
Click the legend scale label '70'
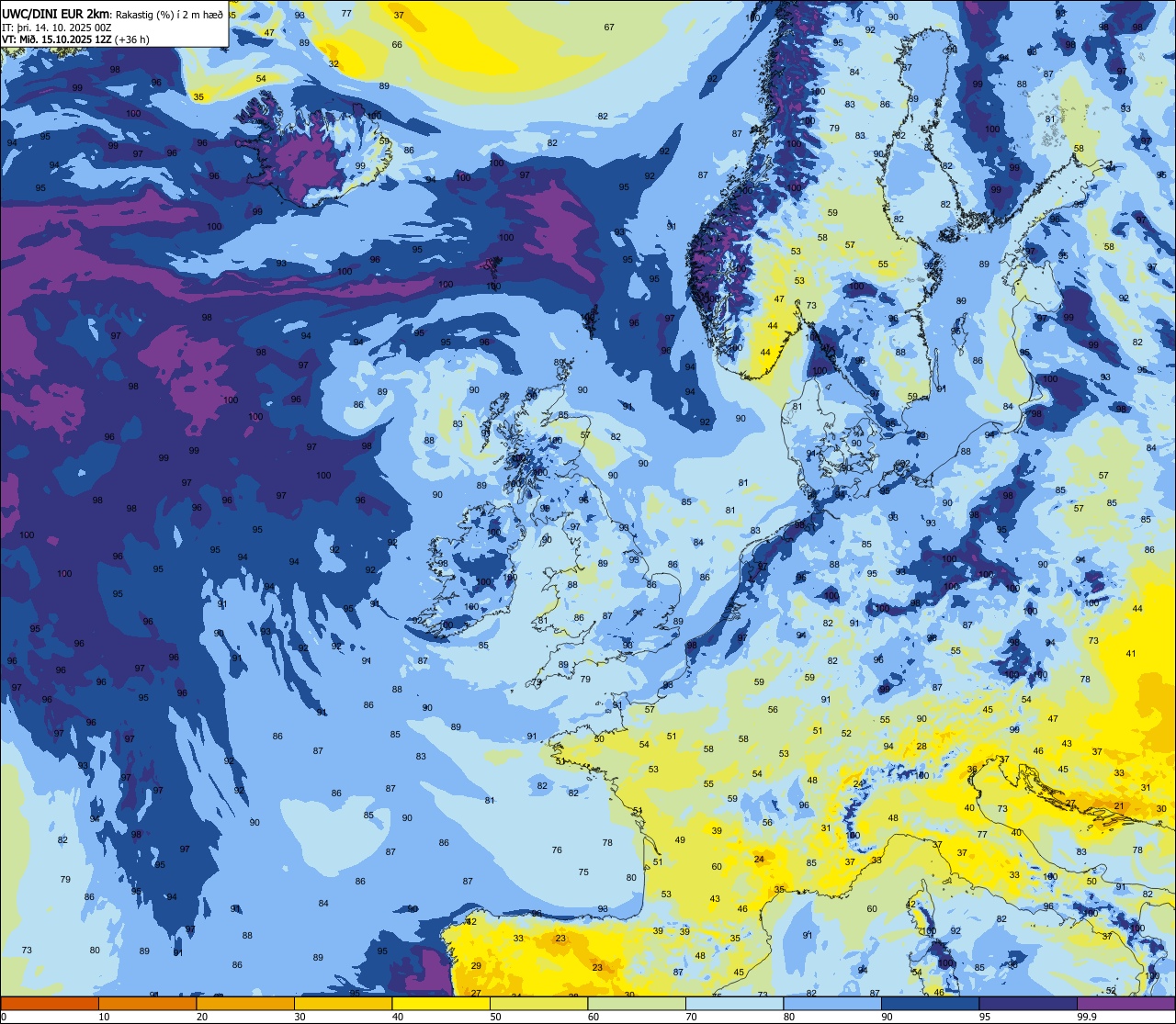(x=691, y=1017)
